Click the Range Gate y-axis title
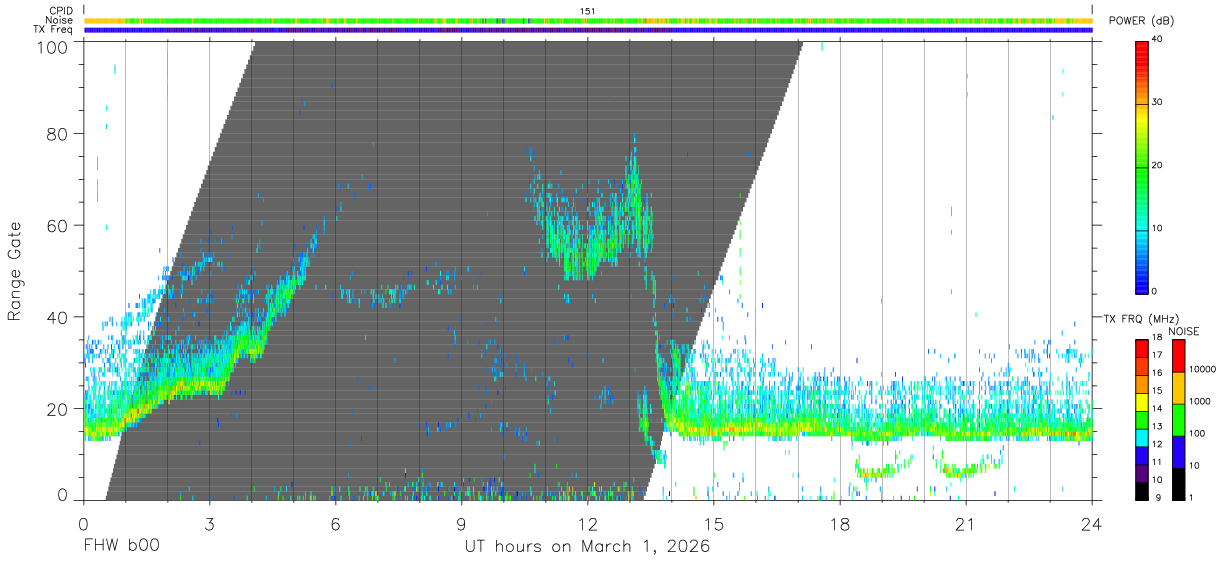Viewport: 1228px width, 567px height. point(15,271)
